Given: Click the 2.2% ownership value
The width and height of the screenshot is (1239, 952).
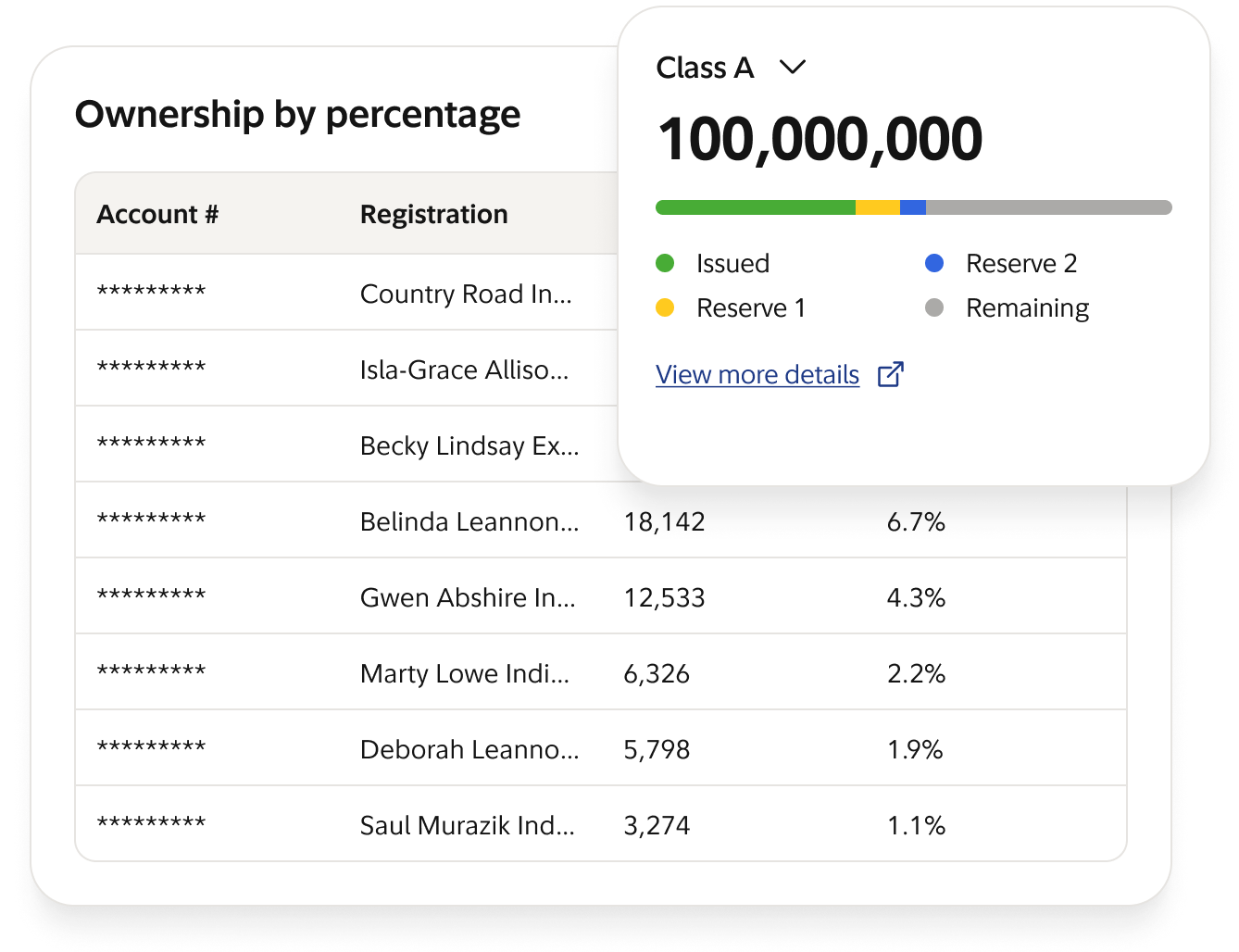Looking at the screenshot, I should (916, 674).
